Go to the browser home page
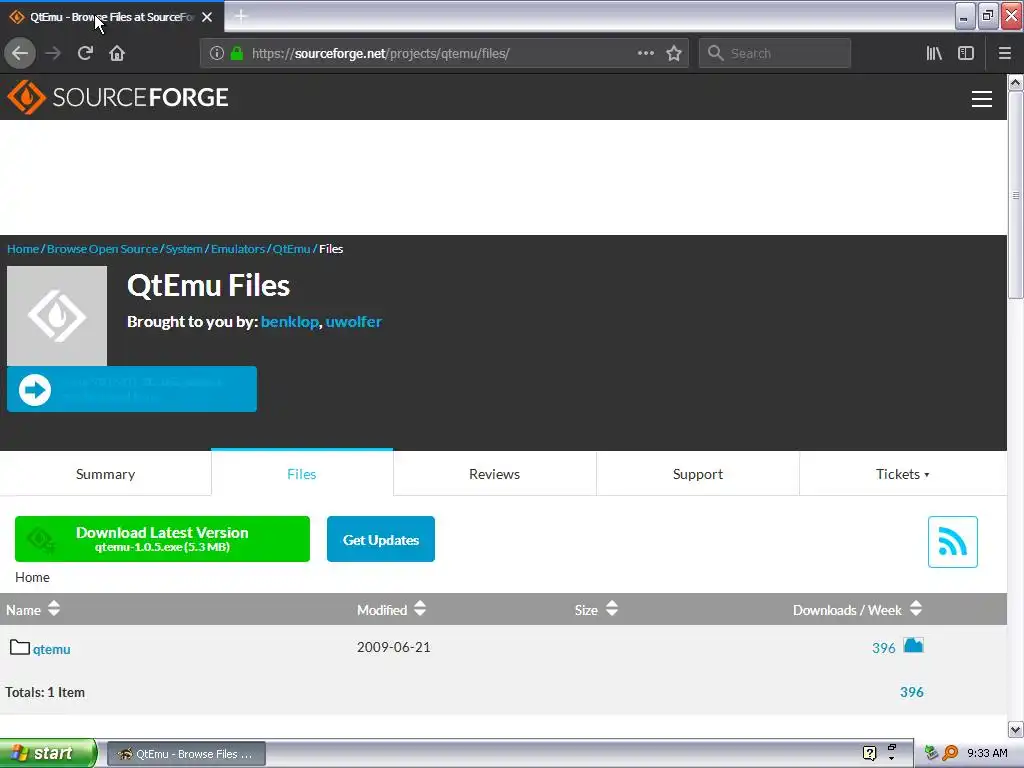The height and width of the screenshot is (768, 1024). coord(117,53)
